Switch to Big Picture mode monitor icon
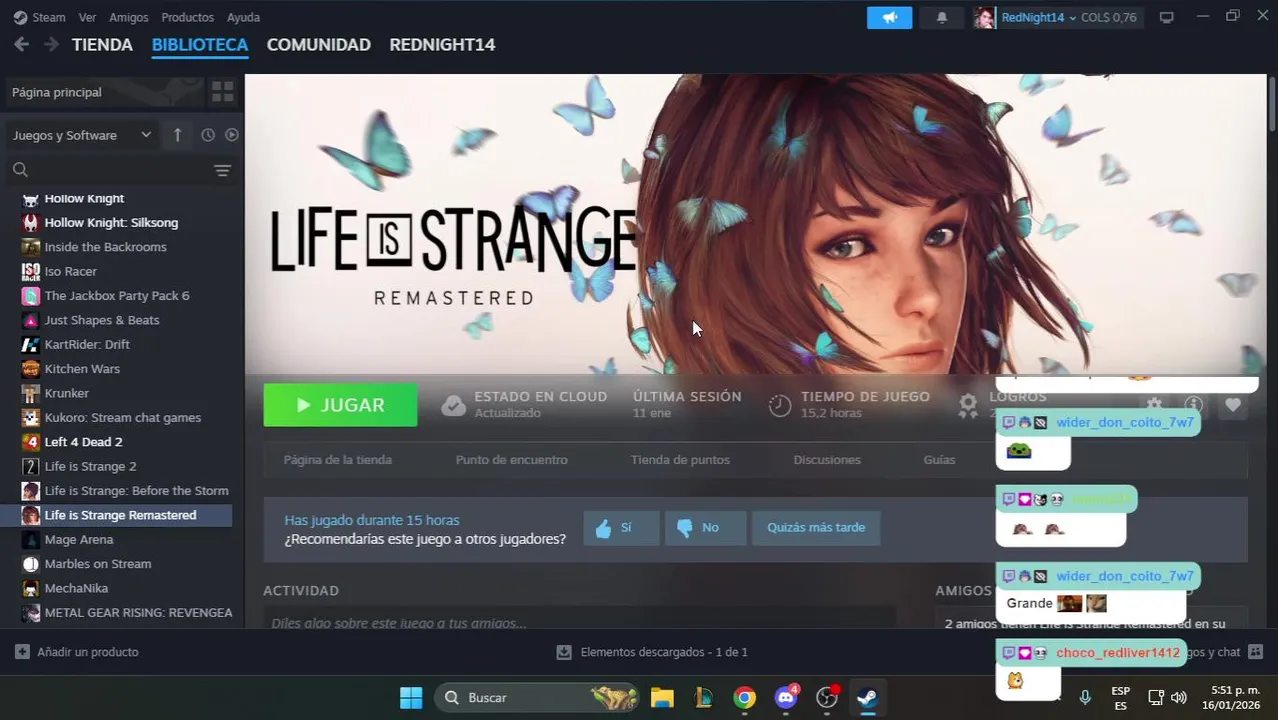1278x720 pixels. [1166, 17]
